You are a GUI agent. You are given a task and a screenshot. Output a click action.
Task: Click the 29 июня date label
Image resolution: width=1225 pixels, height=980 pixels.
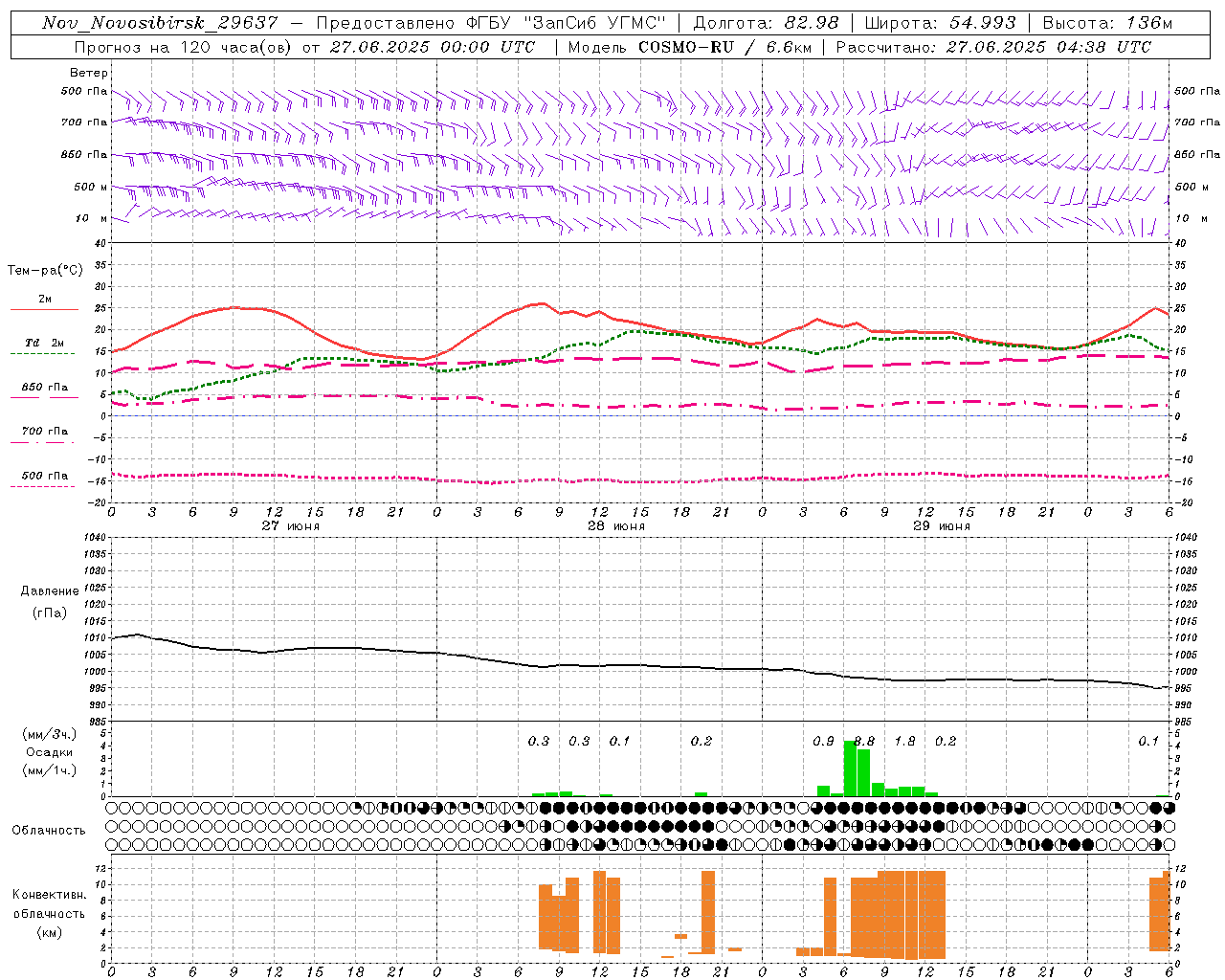[x=942, y=526]
